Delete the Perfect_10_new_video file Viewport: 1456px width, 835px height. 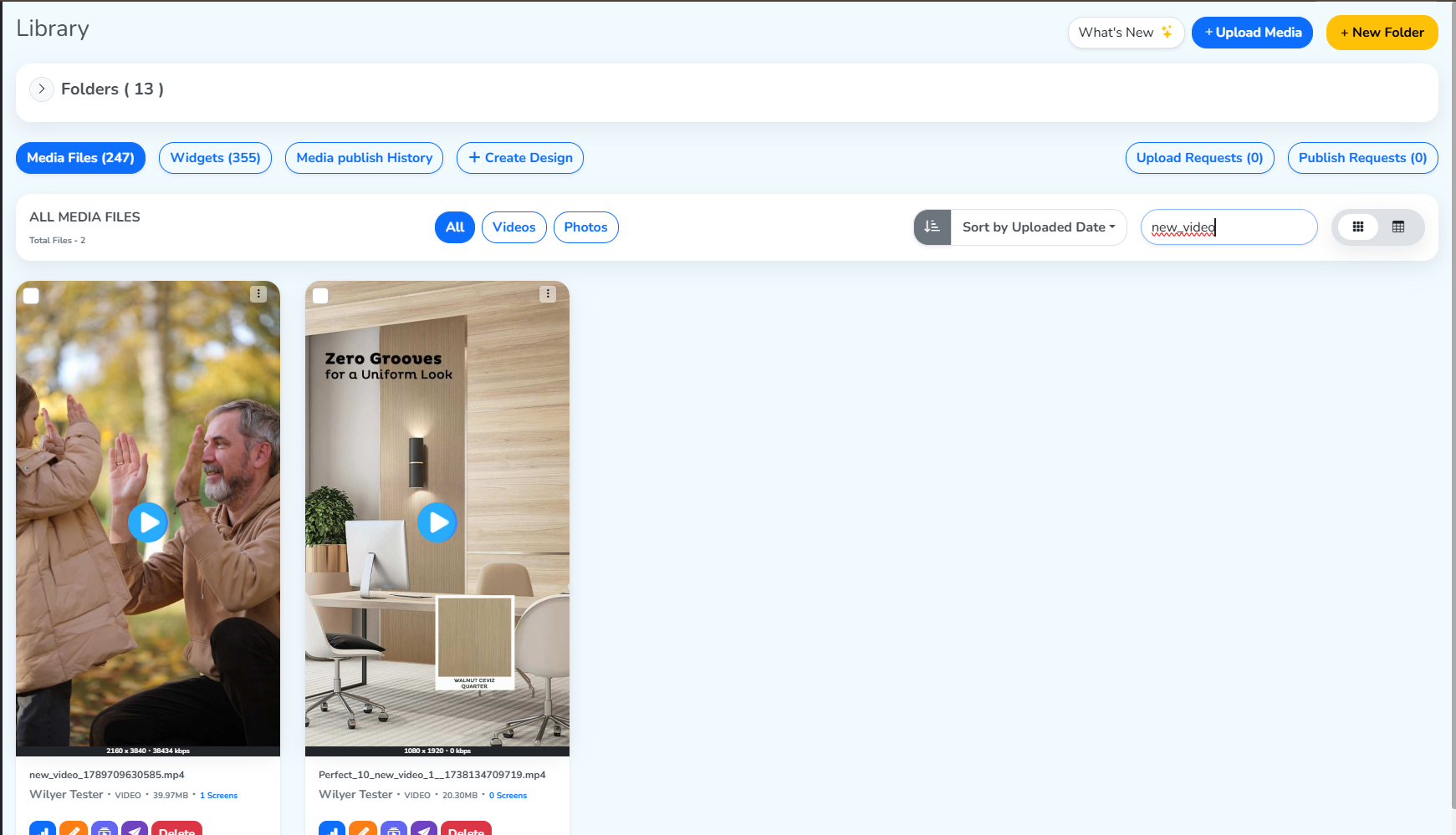click(x=466, y=828)
